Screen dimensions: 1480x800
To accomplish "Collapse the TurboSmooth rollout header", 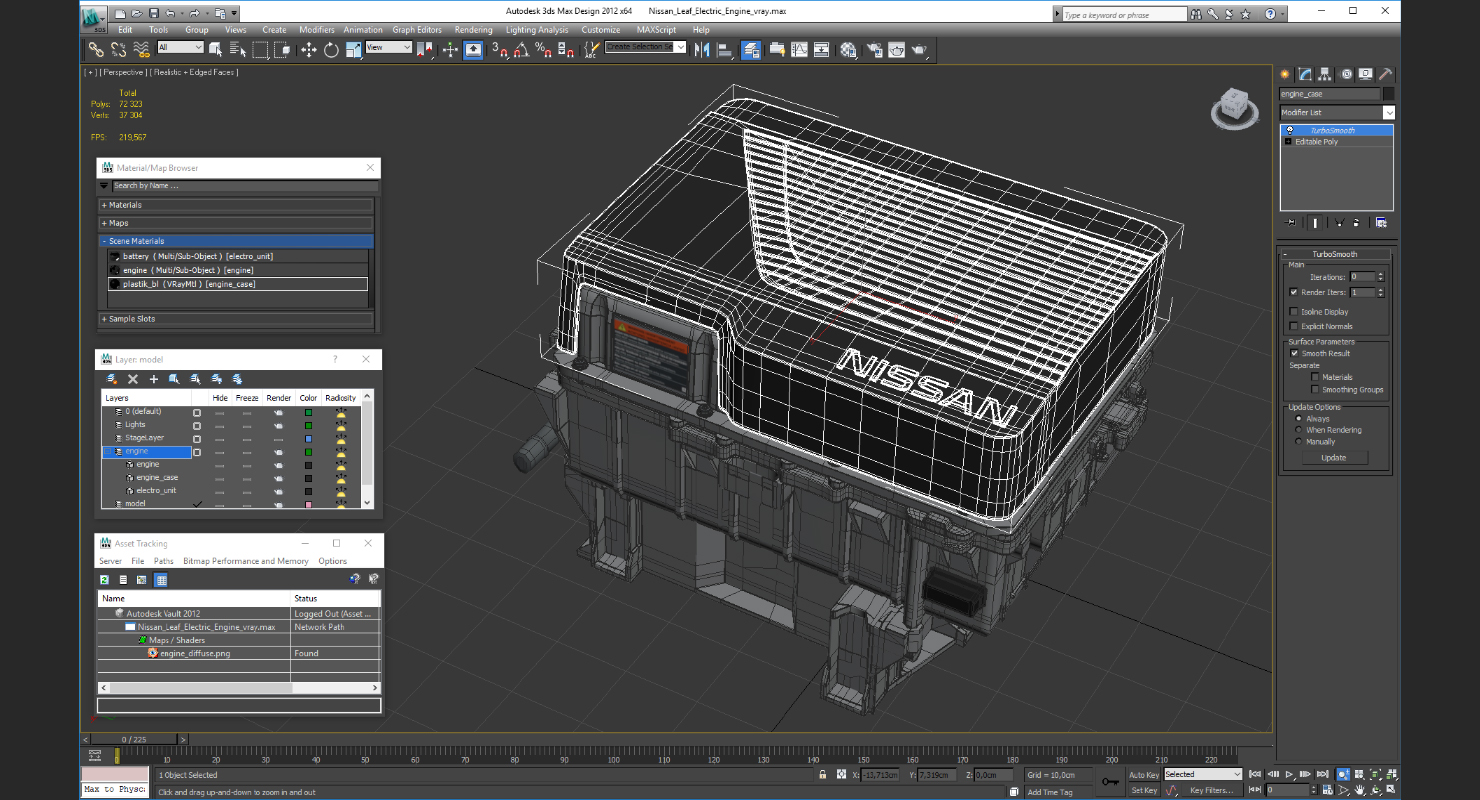I will pos(1336,254).
